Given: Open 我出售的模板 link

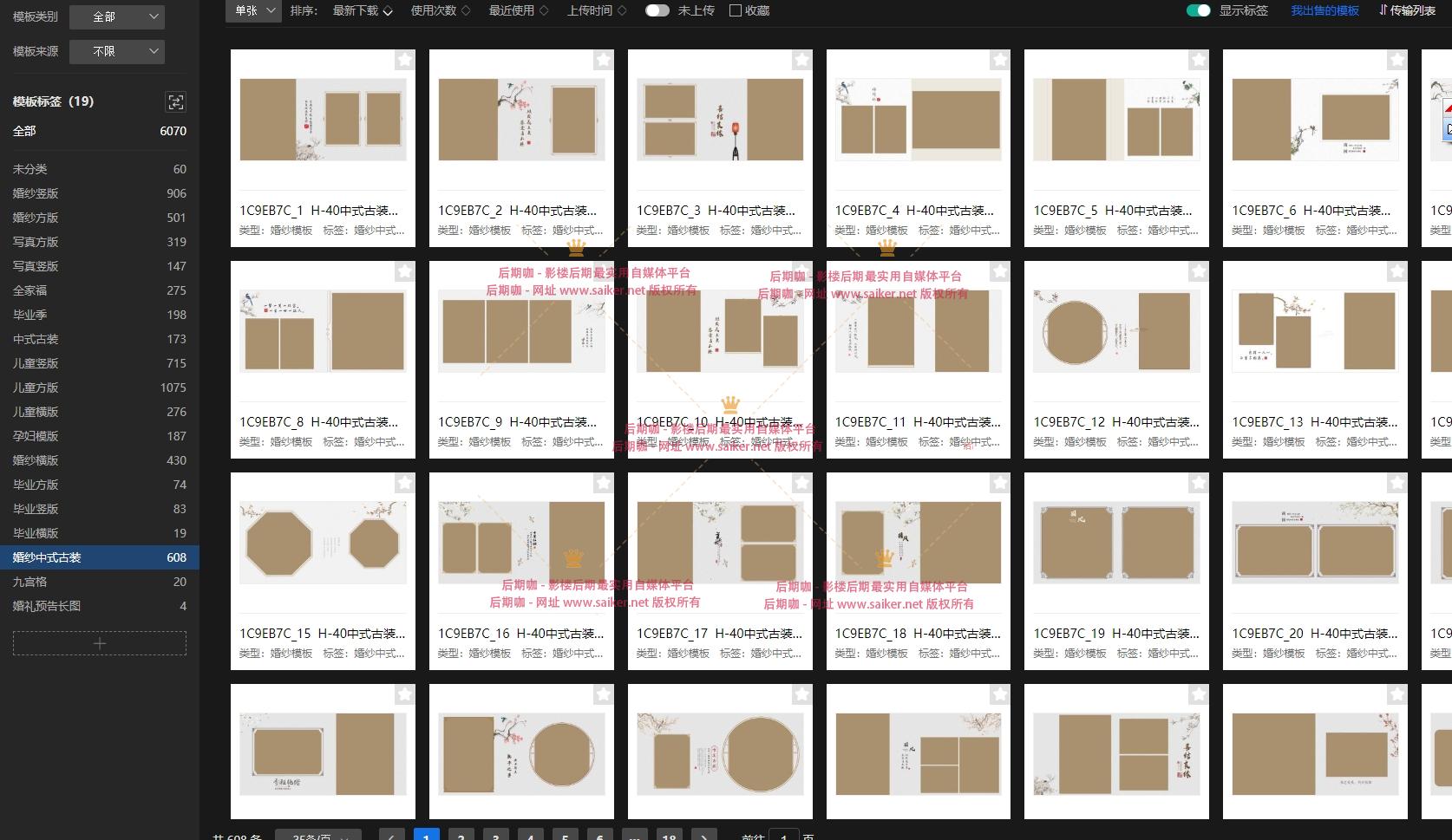Looking at the screenshot, I should (x=1324, y=10).
